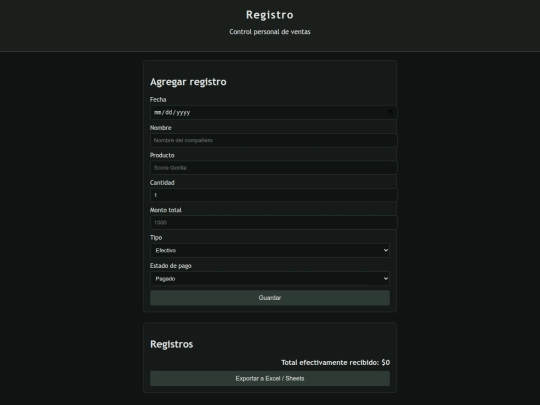Image resolution: width=540 pixels, height=405 pixels.
Task: Click the Producto label
Action: 162,155
